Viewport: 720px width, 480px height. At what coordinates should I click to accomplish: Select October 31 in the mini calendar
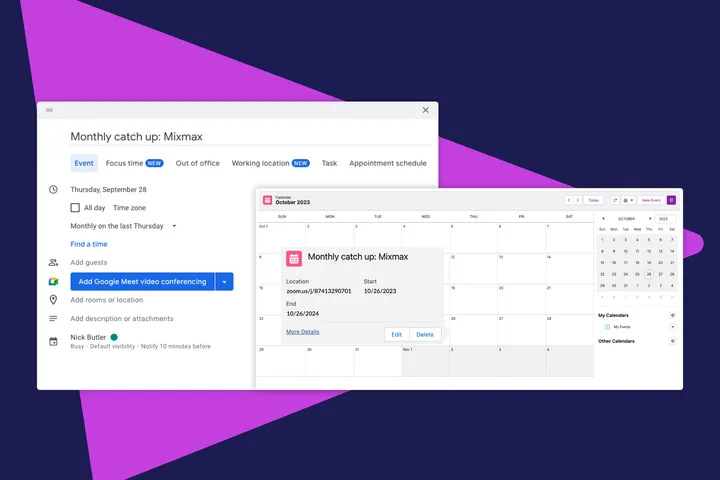(x=625, y=286)
